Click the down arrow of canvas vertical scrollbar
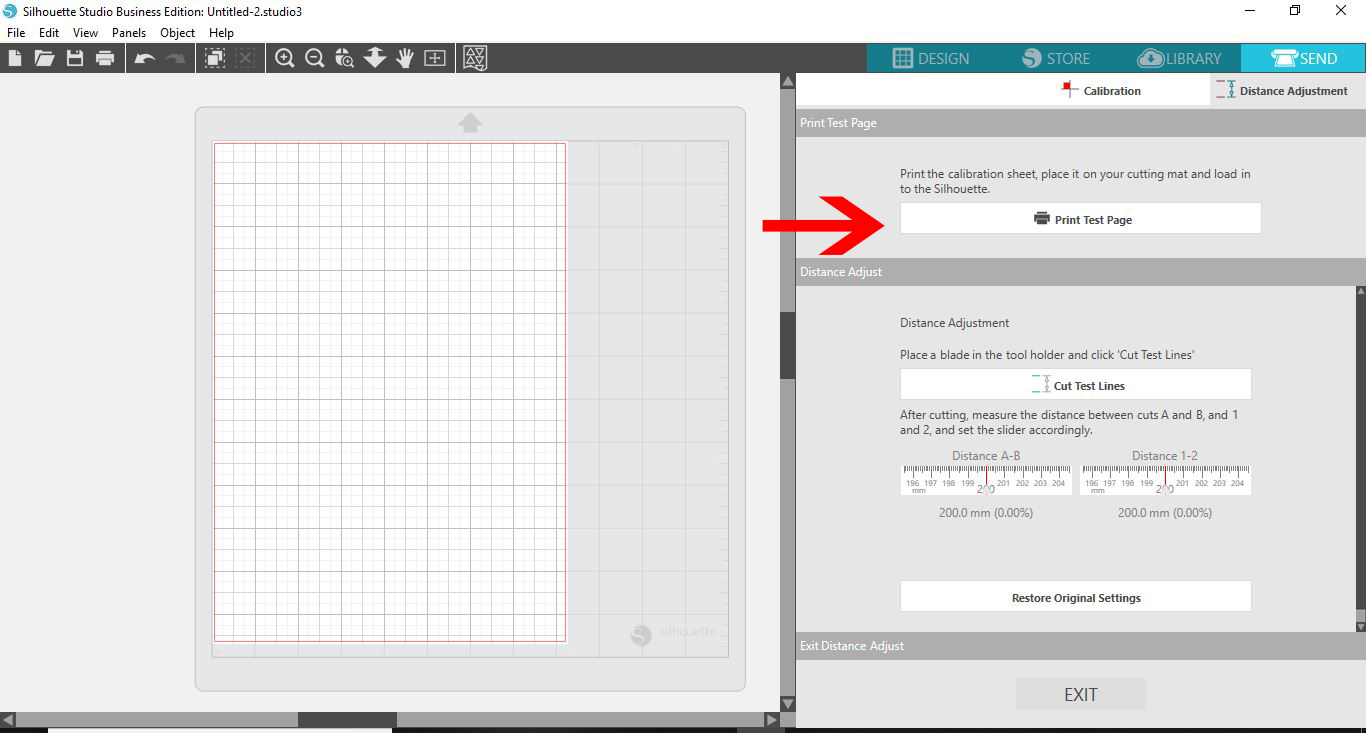Viewport: 1366px width, 733px height. point(787,704)
